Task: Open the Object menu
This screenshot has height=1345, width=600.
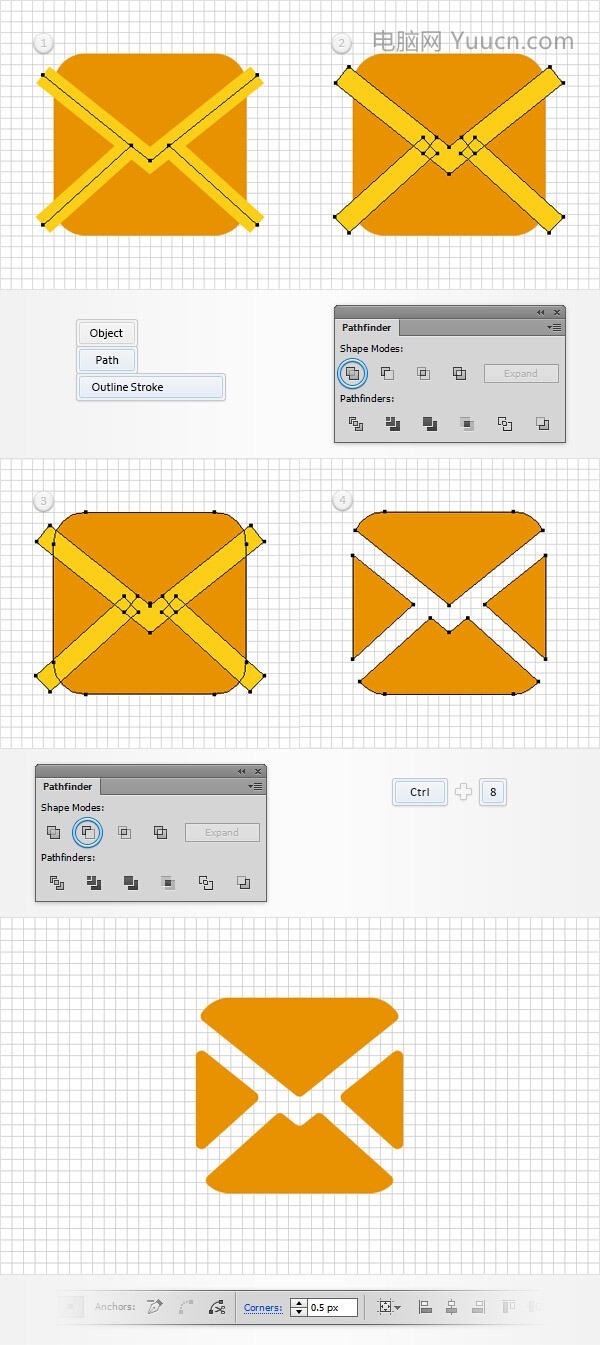Action: [106, 333]
